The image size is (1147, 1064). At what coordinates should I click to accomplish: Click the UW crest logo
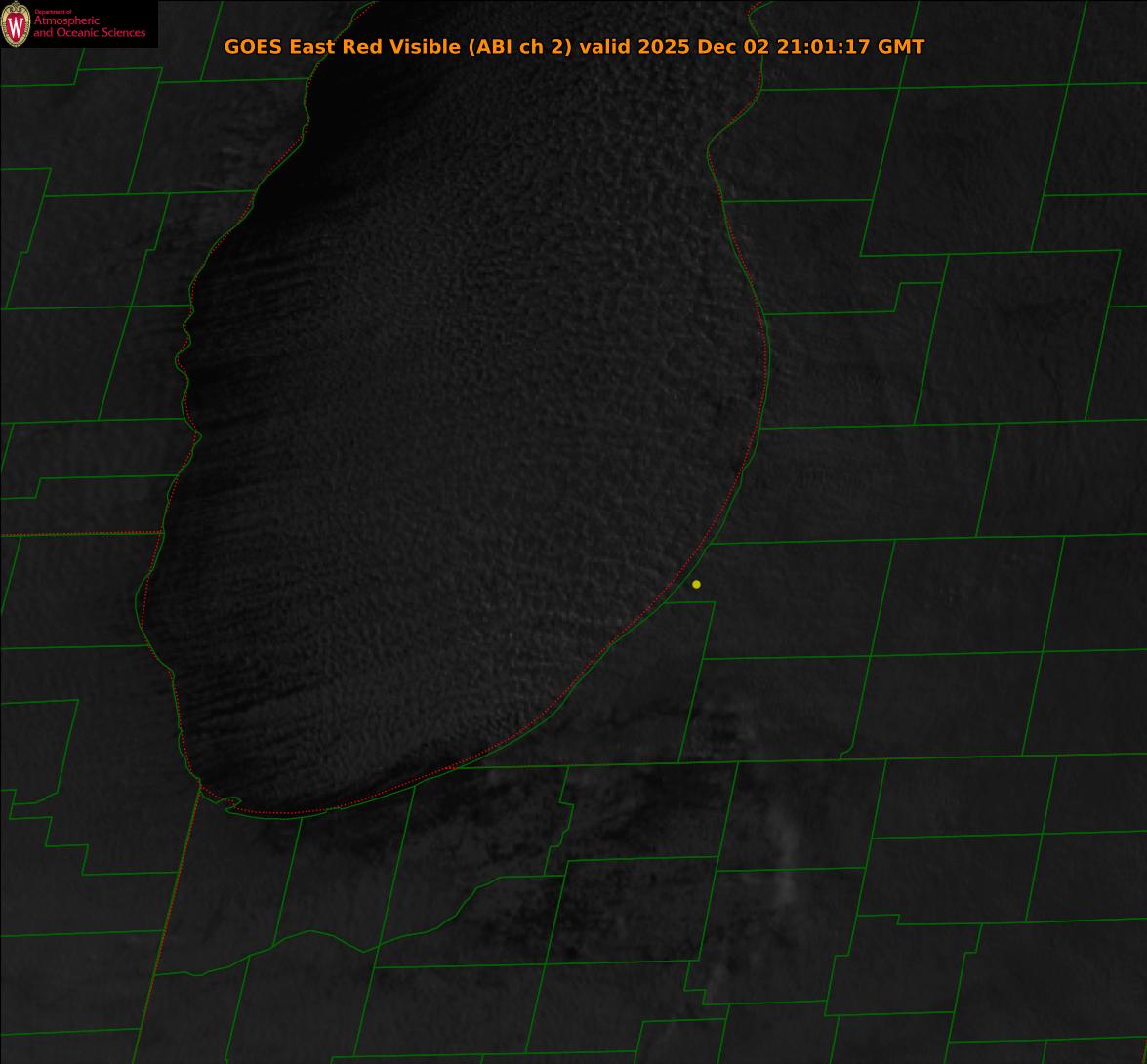click(16, 24)
